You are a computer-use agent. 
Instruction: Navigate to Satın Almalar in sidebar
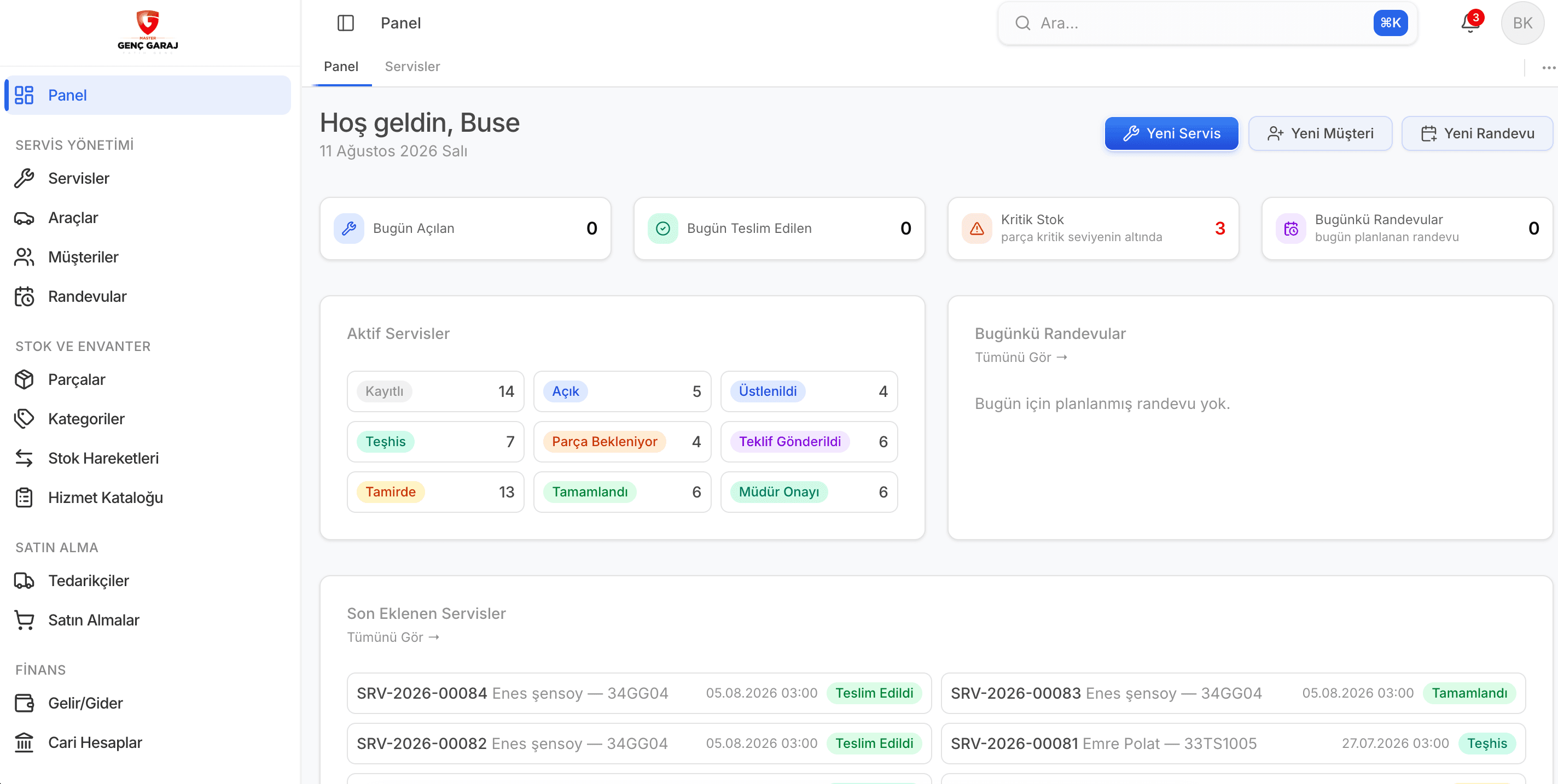(148, 620)
